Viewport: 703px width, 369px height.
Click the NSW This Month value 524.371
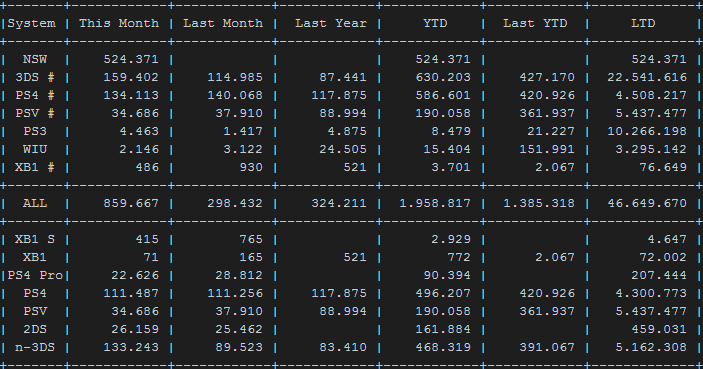(131, 59)
